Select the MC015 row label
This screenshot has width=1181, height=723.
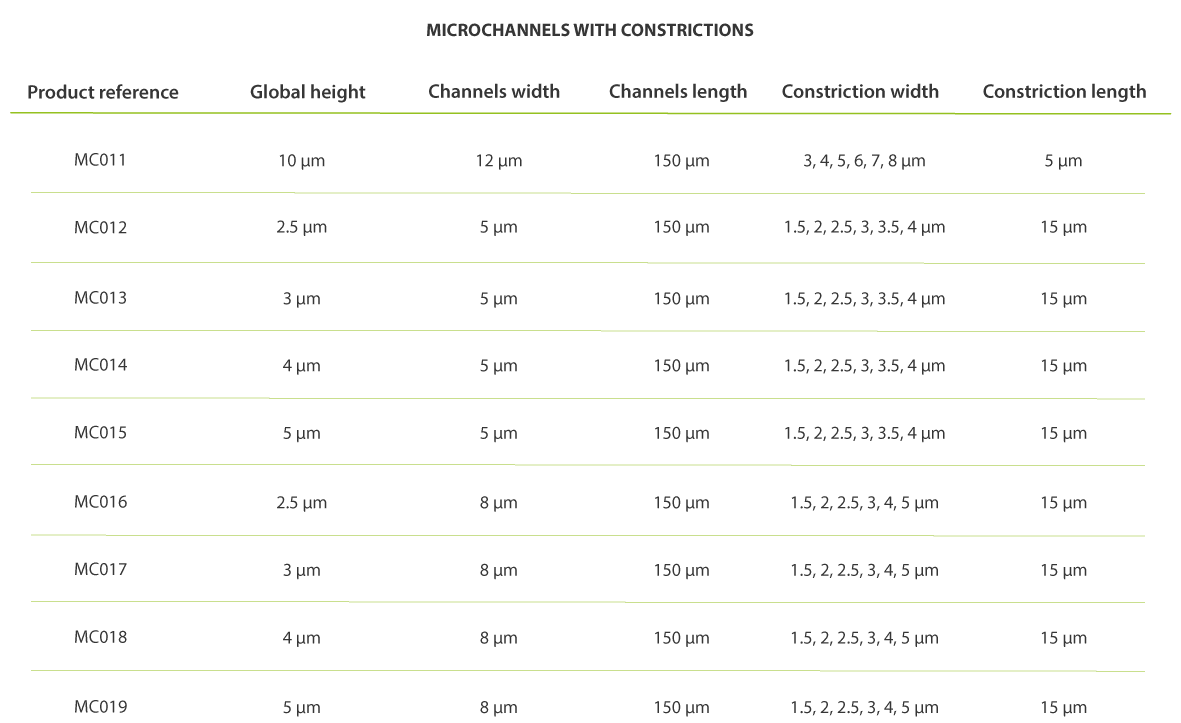pos(100,433)
